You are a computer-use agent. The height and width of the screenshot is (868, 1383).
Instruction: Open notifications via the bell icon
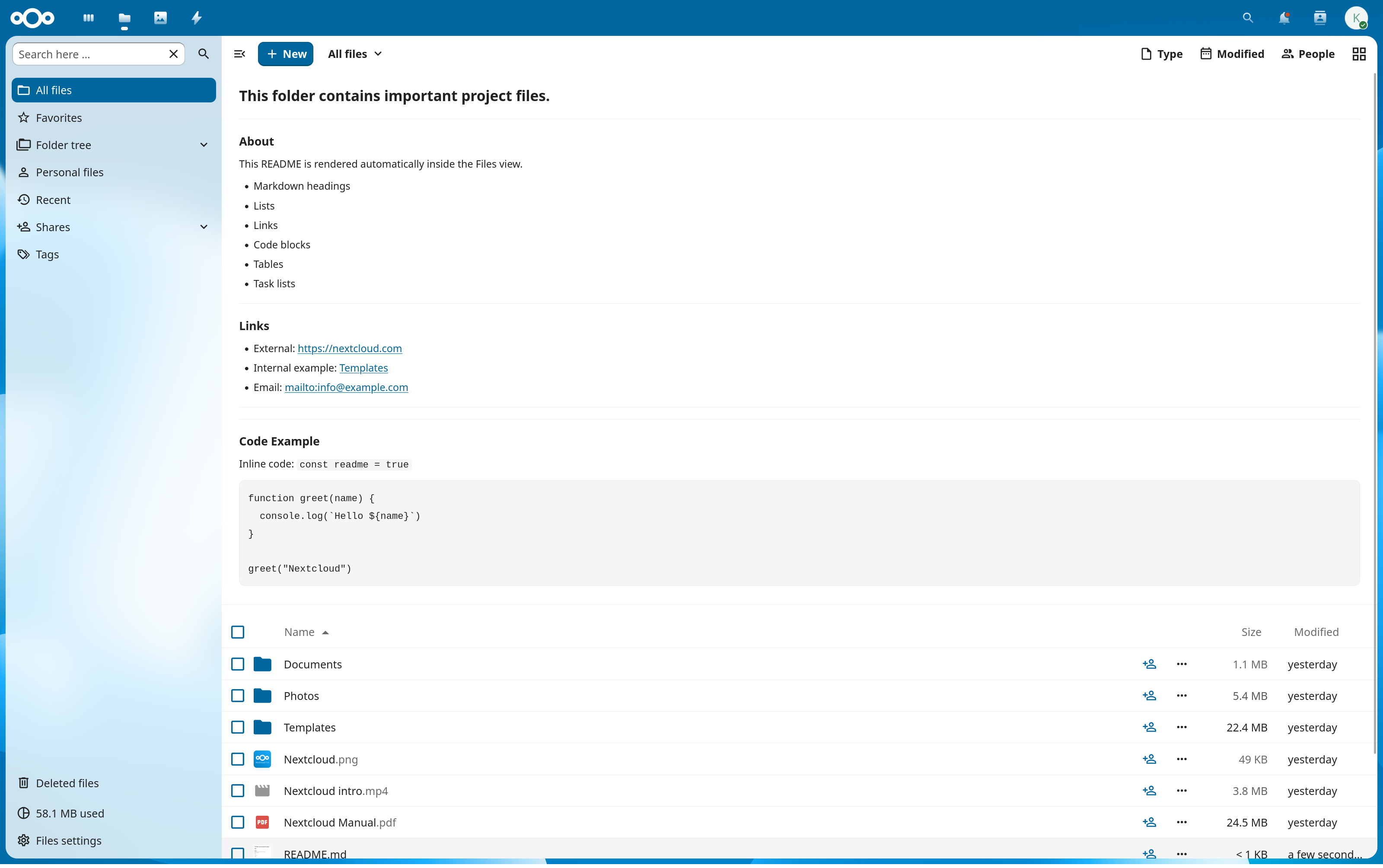click(1284, 18)
